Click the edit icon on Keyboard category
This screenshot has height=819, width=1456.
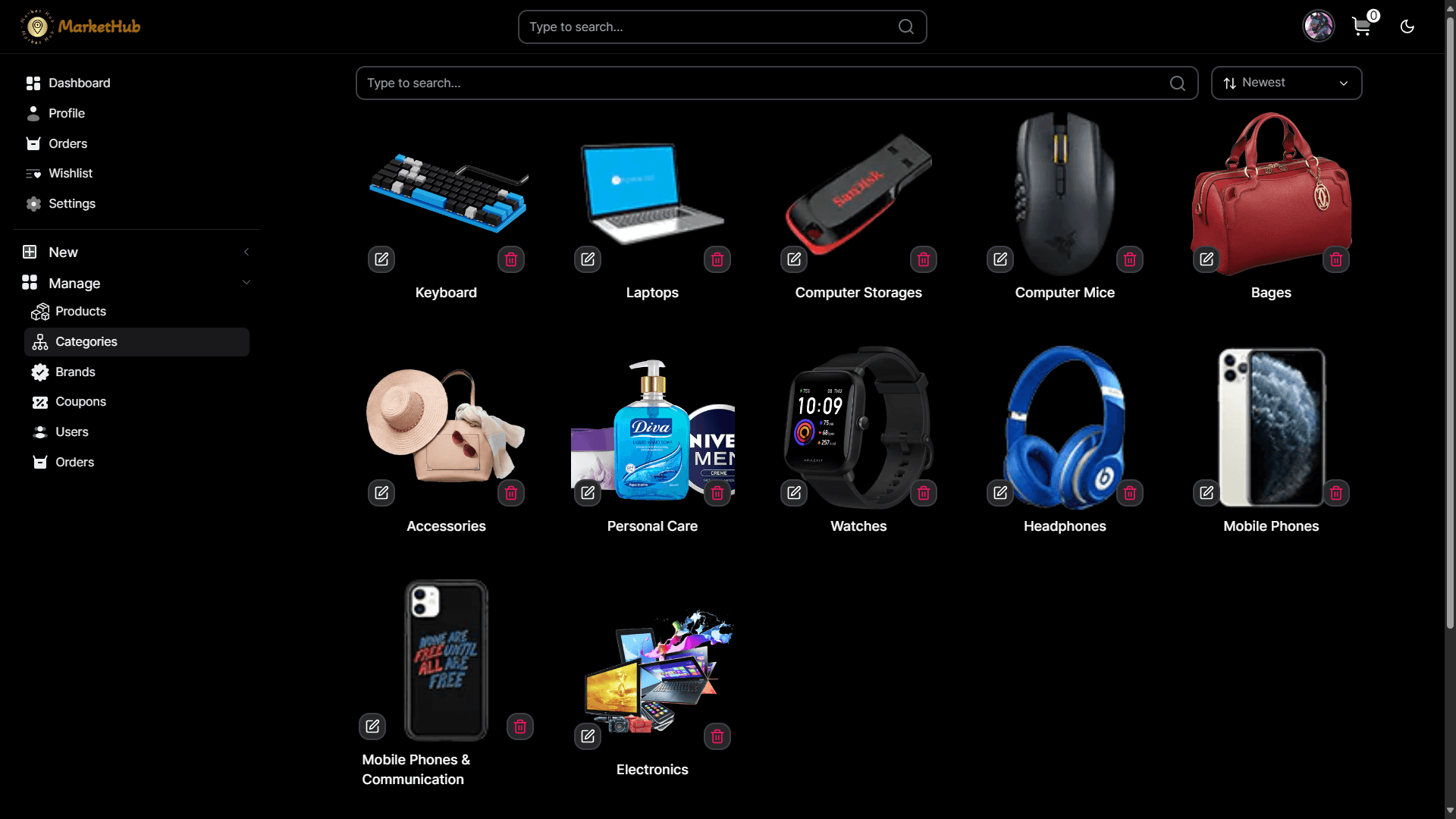coord(381,259)
